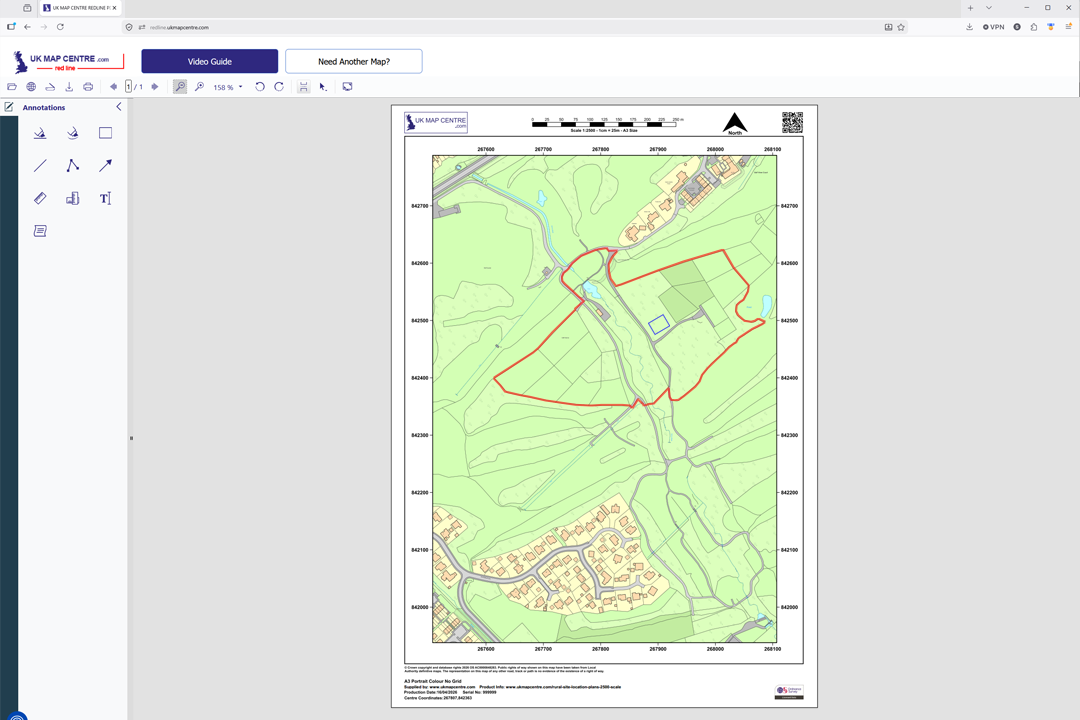
Task: Click the print icon in the PDF toolbar
Action: tap(88, 86)
